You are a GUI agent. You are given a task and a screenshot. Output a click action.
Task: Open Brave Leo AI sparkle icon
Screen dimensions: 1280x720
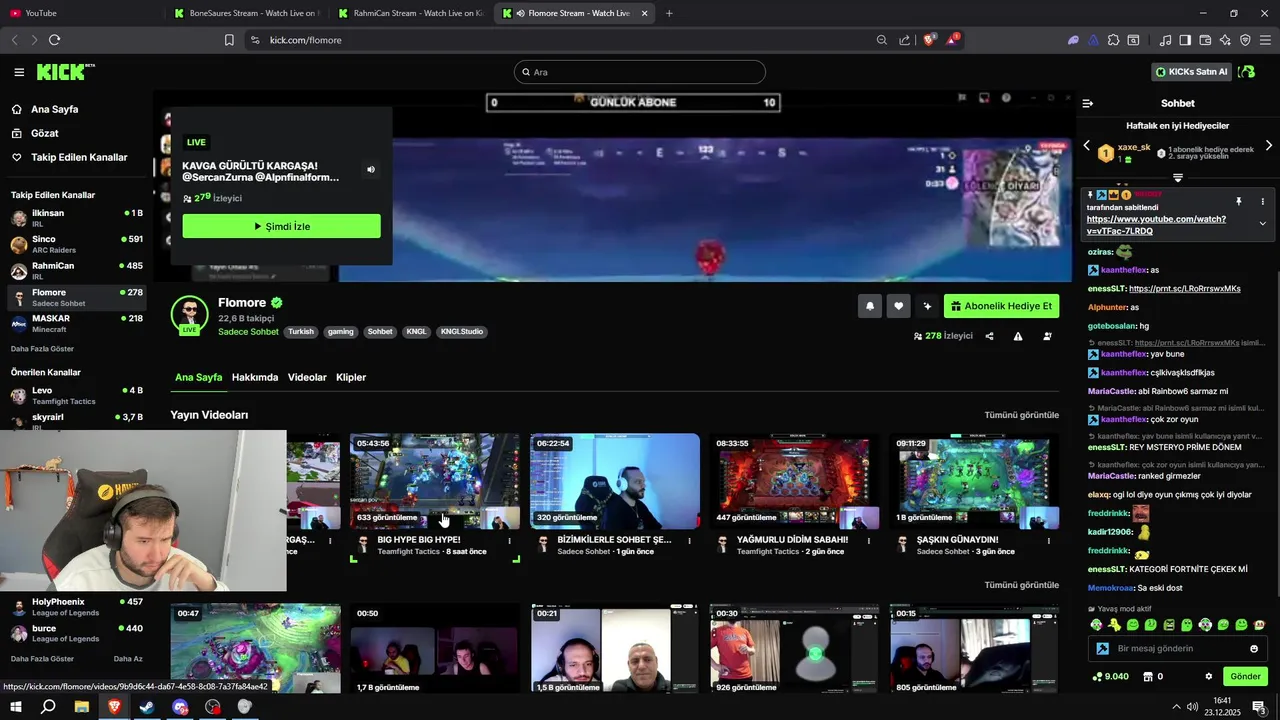point(1225,40)
